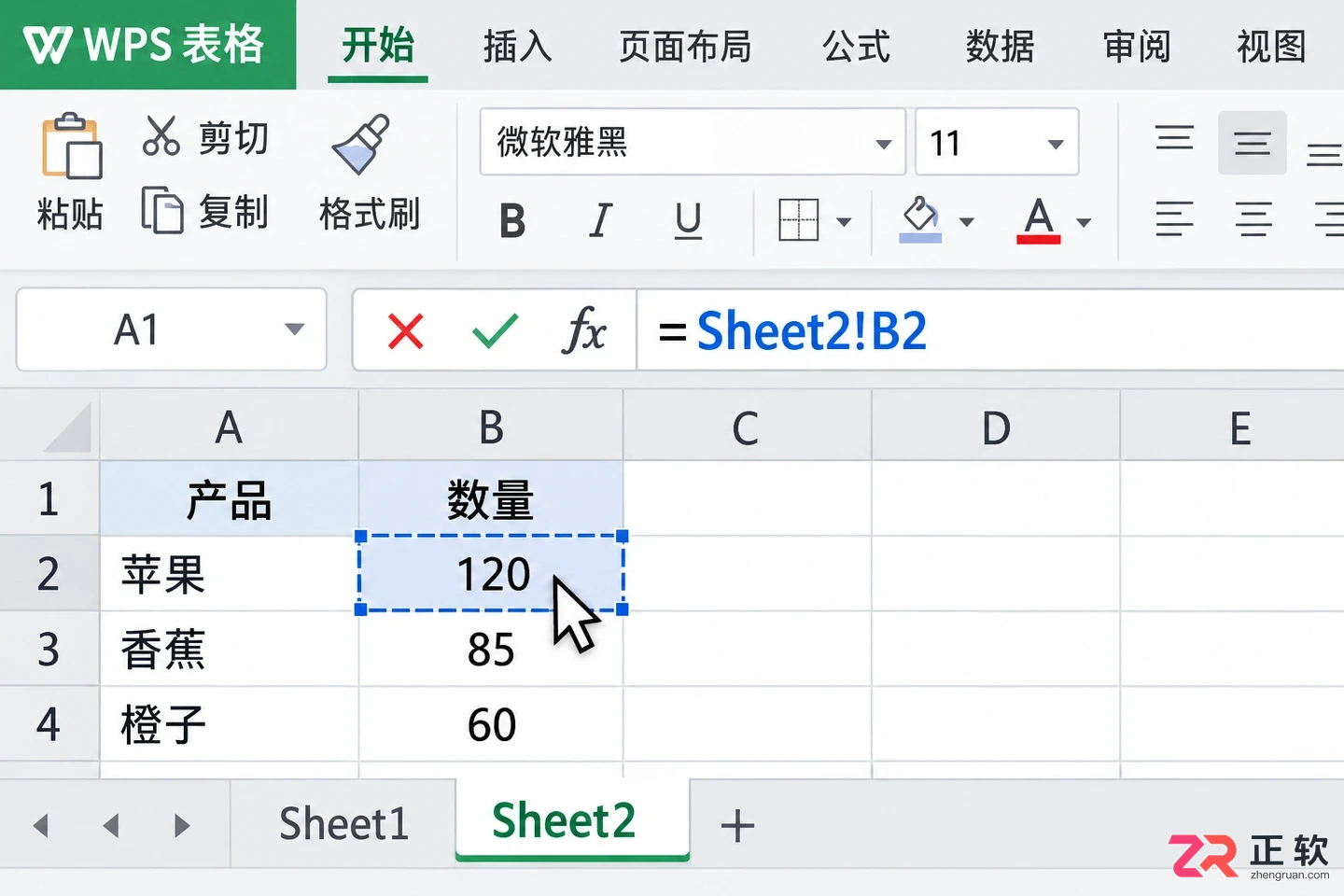Select column A header
Screen dimensions: 1344x896
click(229, 427)
